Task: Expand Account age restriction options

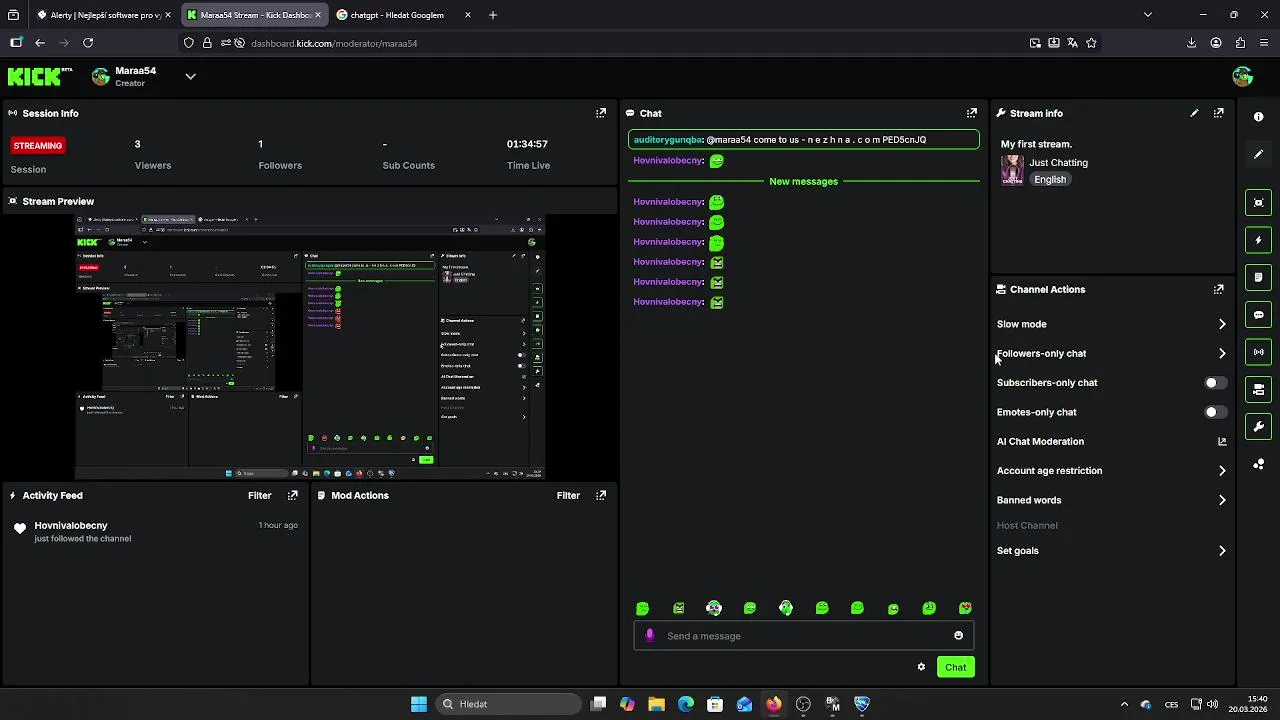Action: click(1222, 471)
